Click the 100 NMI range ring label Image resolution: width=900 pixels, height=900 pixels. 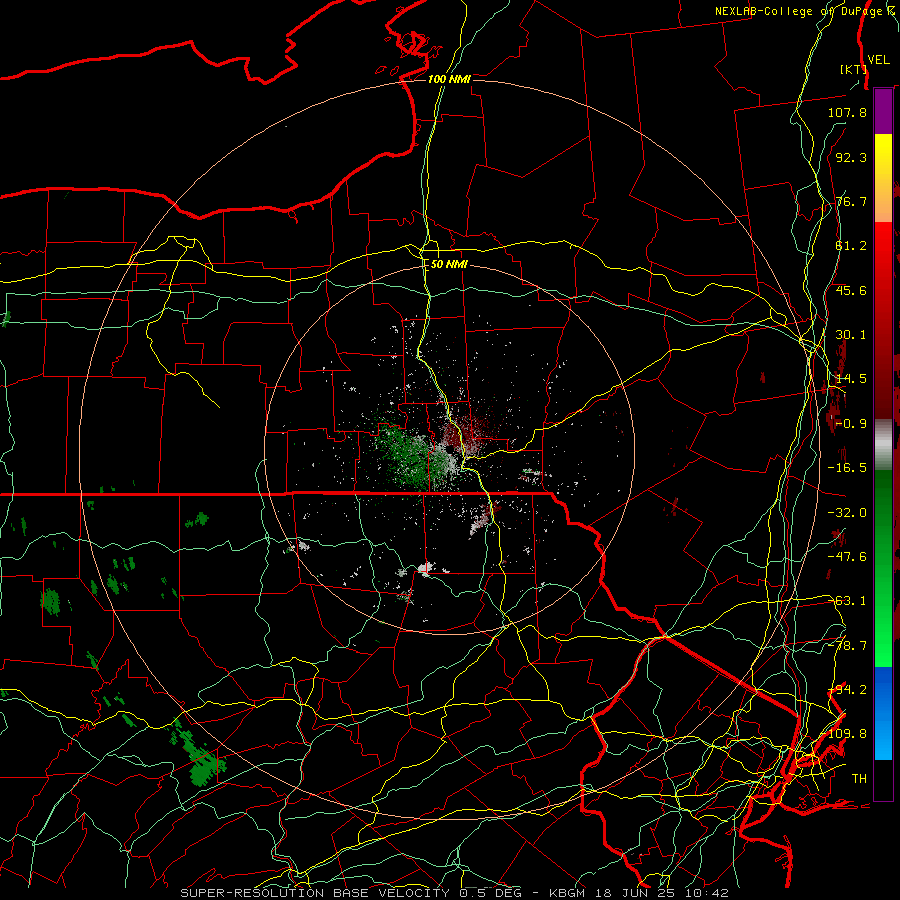pos(449,79)
